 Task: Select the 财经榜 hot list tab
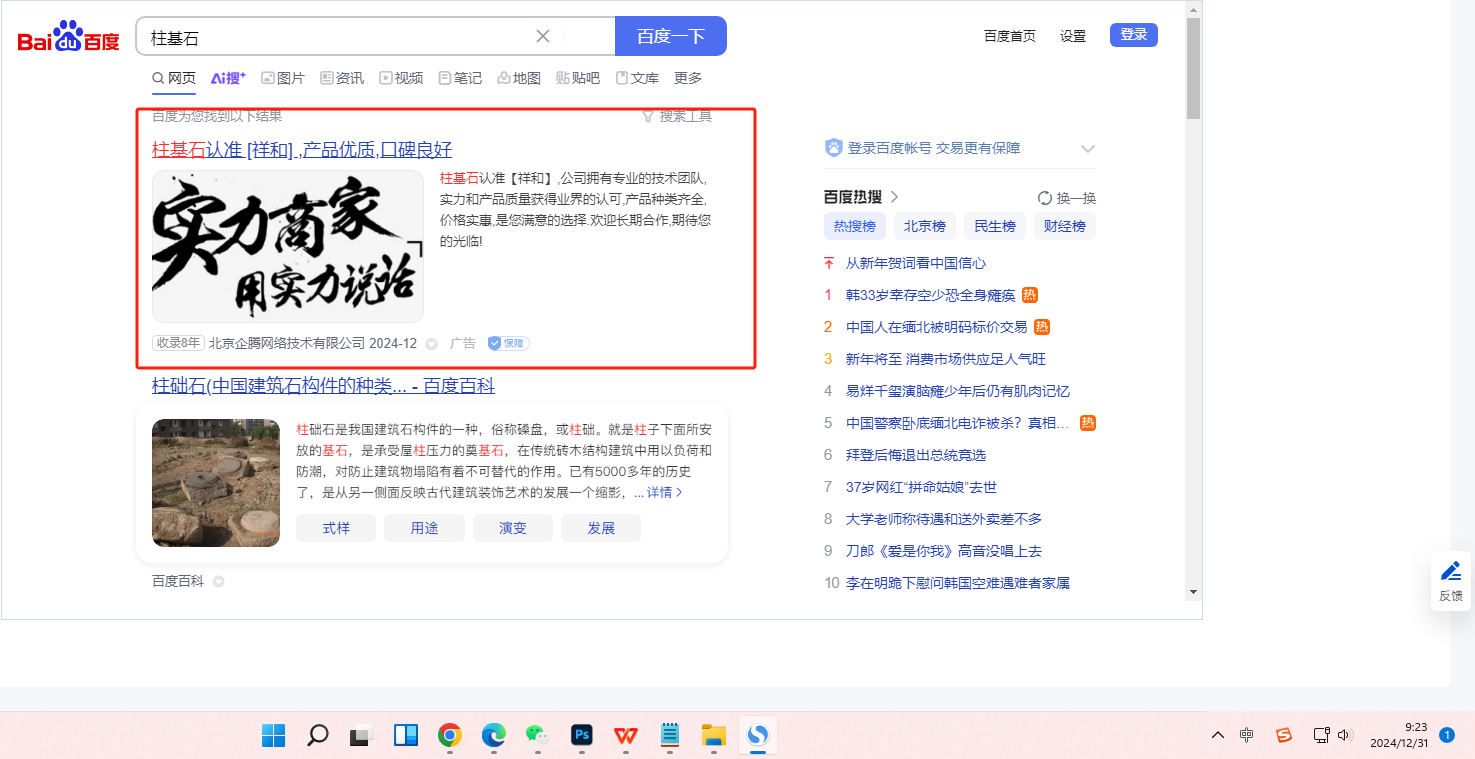[1064, 226]
